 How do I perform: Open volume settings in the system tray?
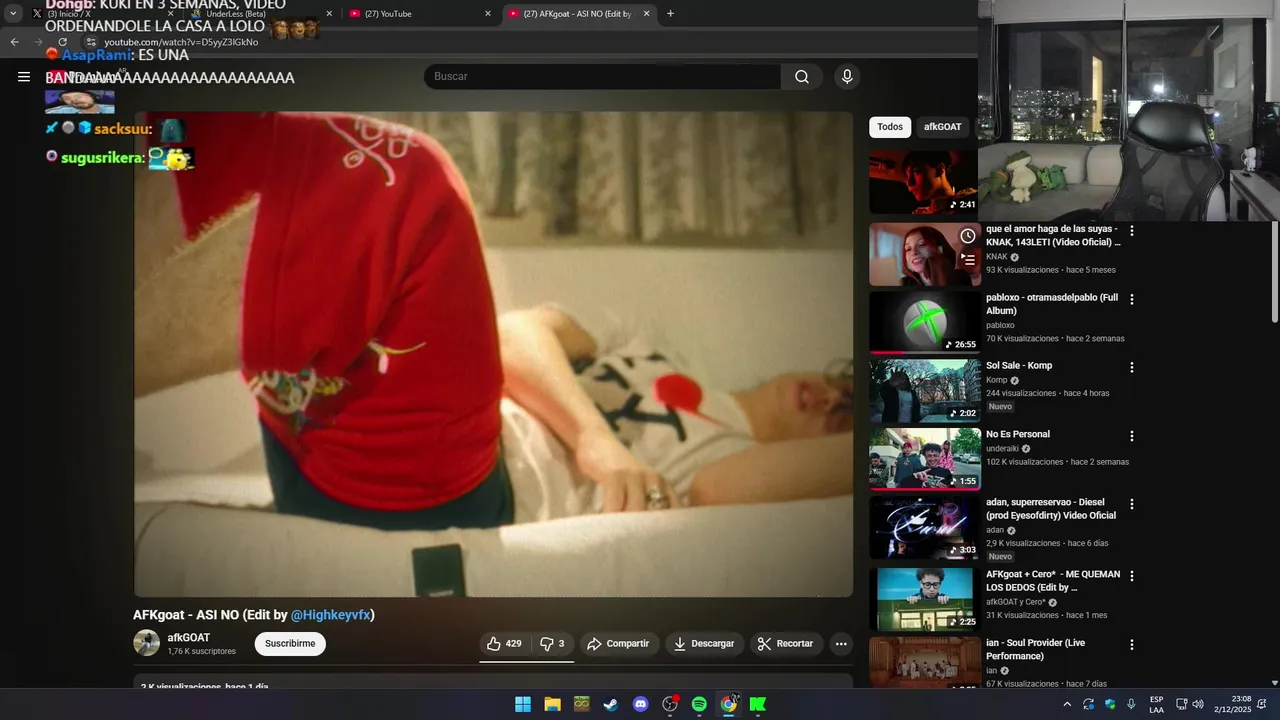[1198, 704]
